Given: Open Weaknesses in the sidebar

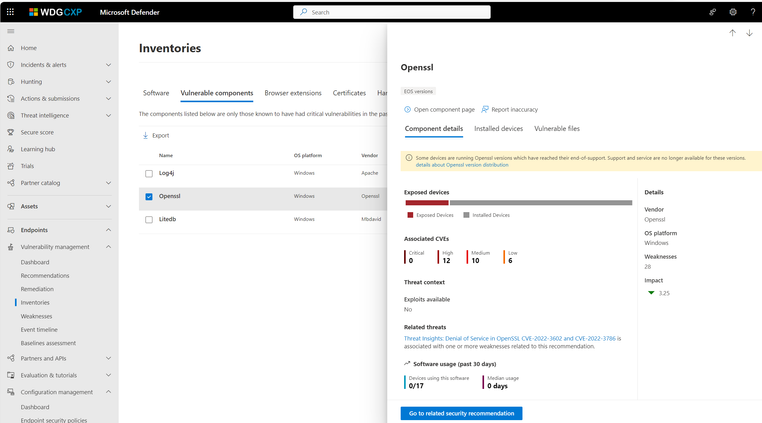Looking at the screenshot, I should pyautogui.click(x=36, y=316).
